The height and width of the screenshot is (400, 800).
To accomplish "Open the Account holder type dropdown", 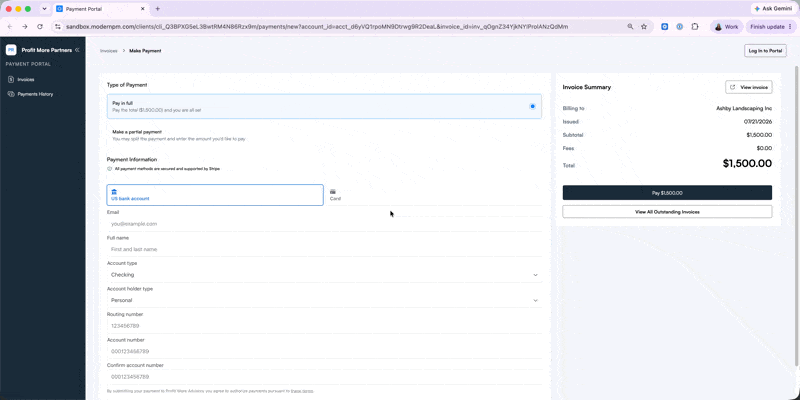I will point(324,300).
